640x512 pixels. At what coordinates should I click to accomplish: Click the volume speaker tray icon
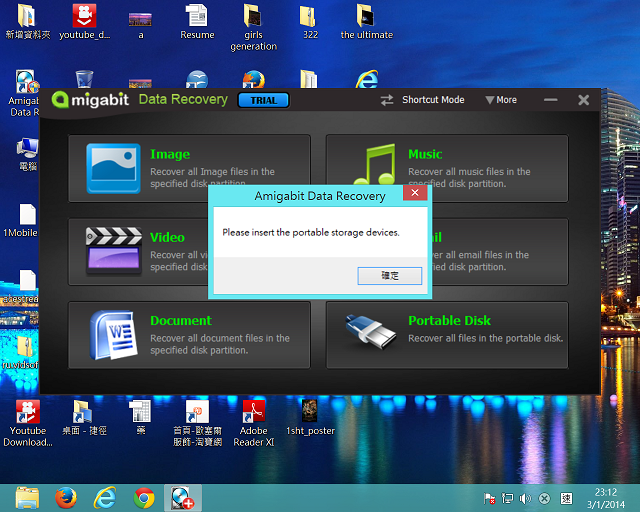pos(525,499)
